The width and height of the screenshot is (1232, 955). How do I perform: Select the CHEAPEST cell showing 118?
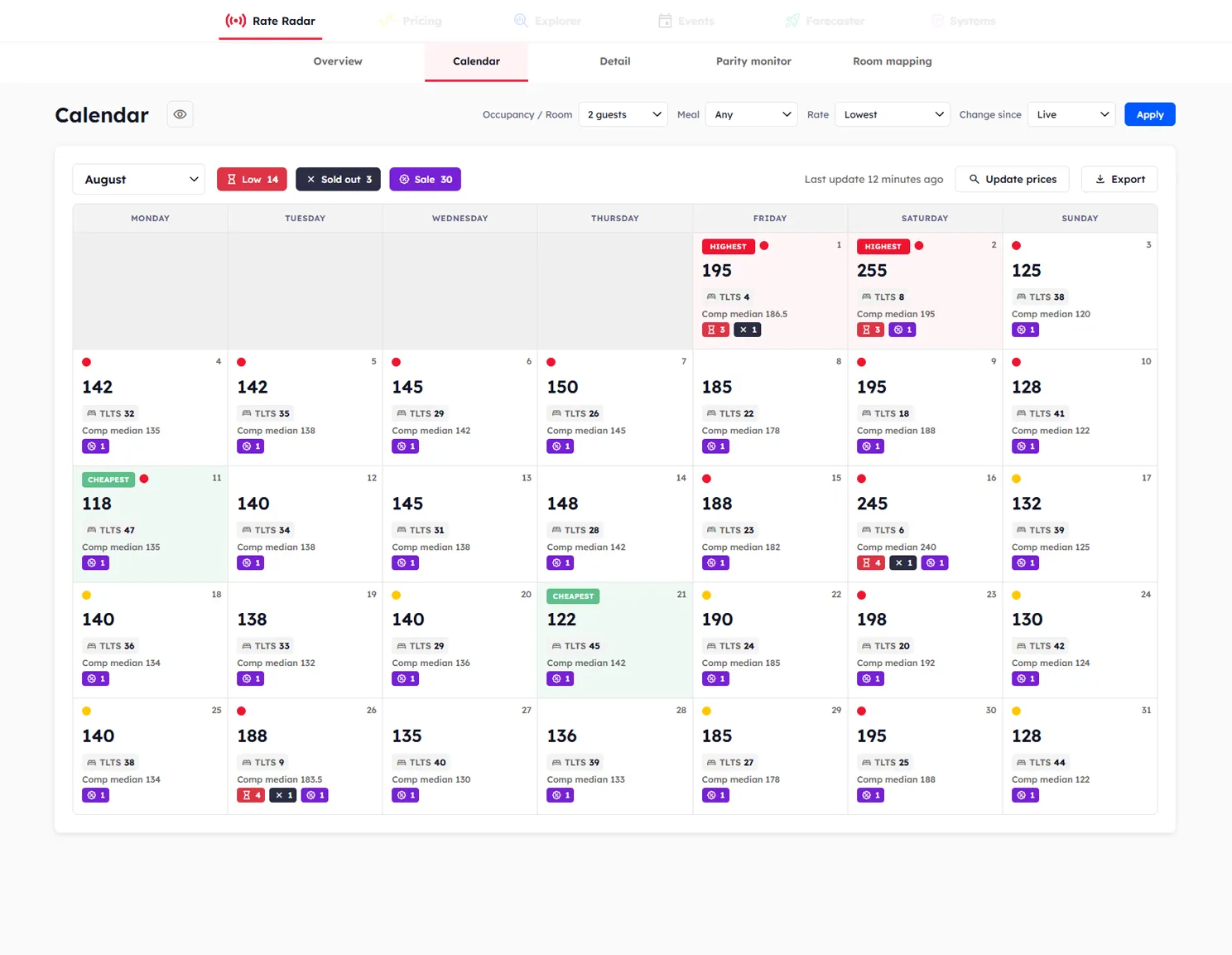point(149,522)
